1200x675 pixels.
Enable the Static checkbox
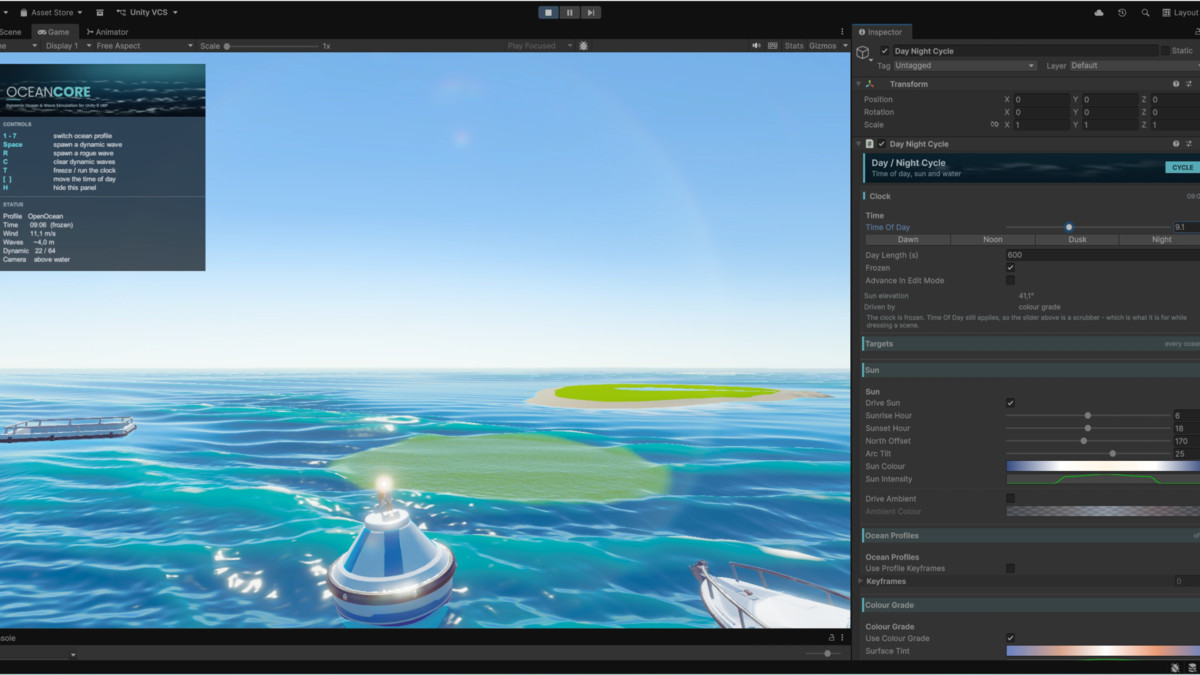[1165, 51]
